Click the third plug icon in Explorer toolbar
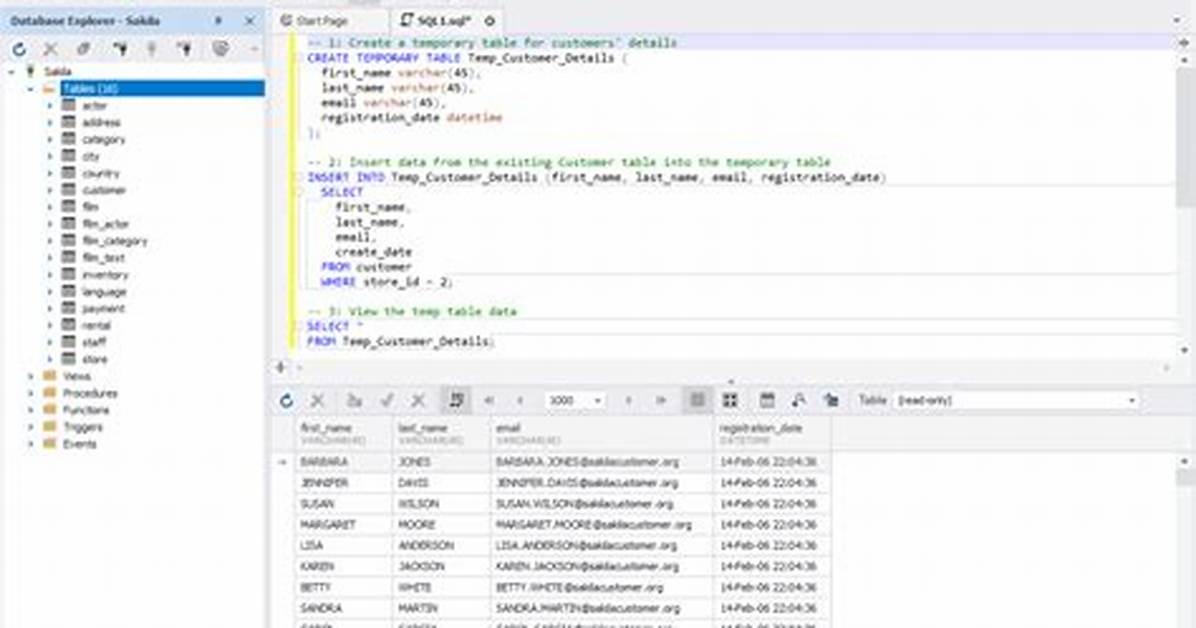The width and height of the screenshot is (1196, 628). pos(184,50)
